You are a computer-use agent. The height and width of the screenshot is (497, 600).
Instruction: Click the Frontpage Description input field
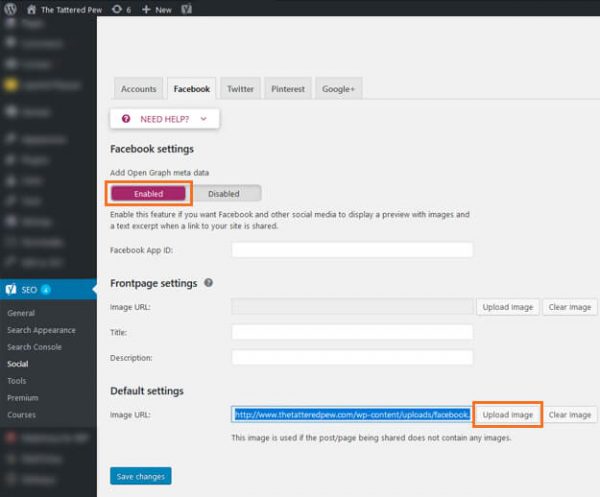[352, 357]
